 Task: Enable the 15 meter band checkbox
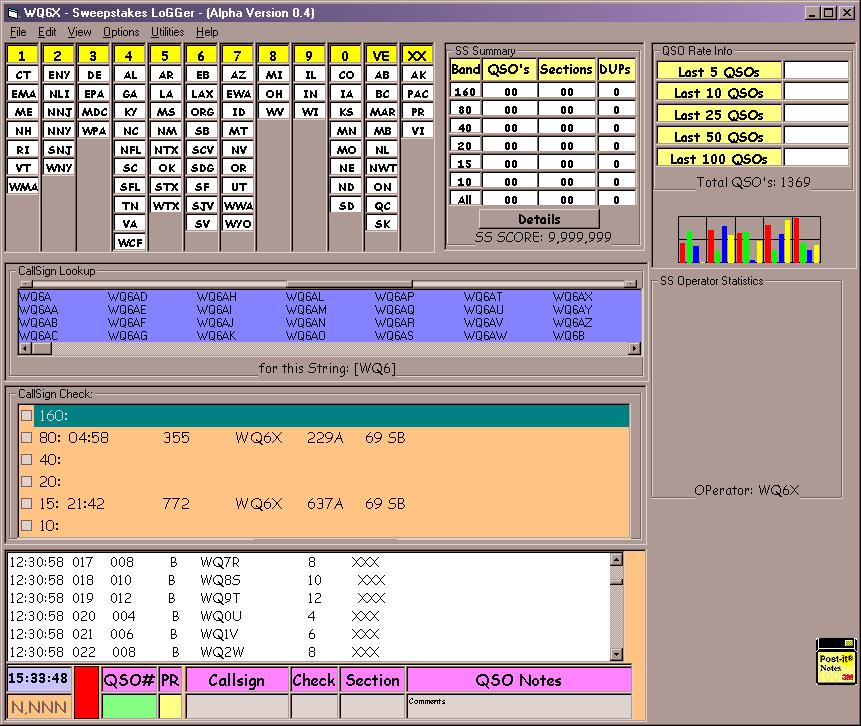click(x=27, y=504)
